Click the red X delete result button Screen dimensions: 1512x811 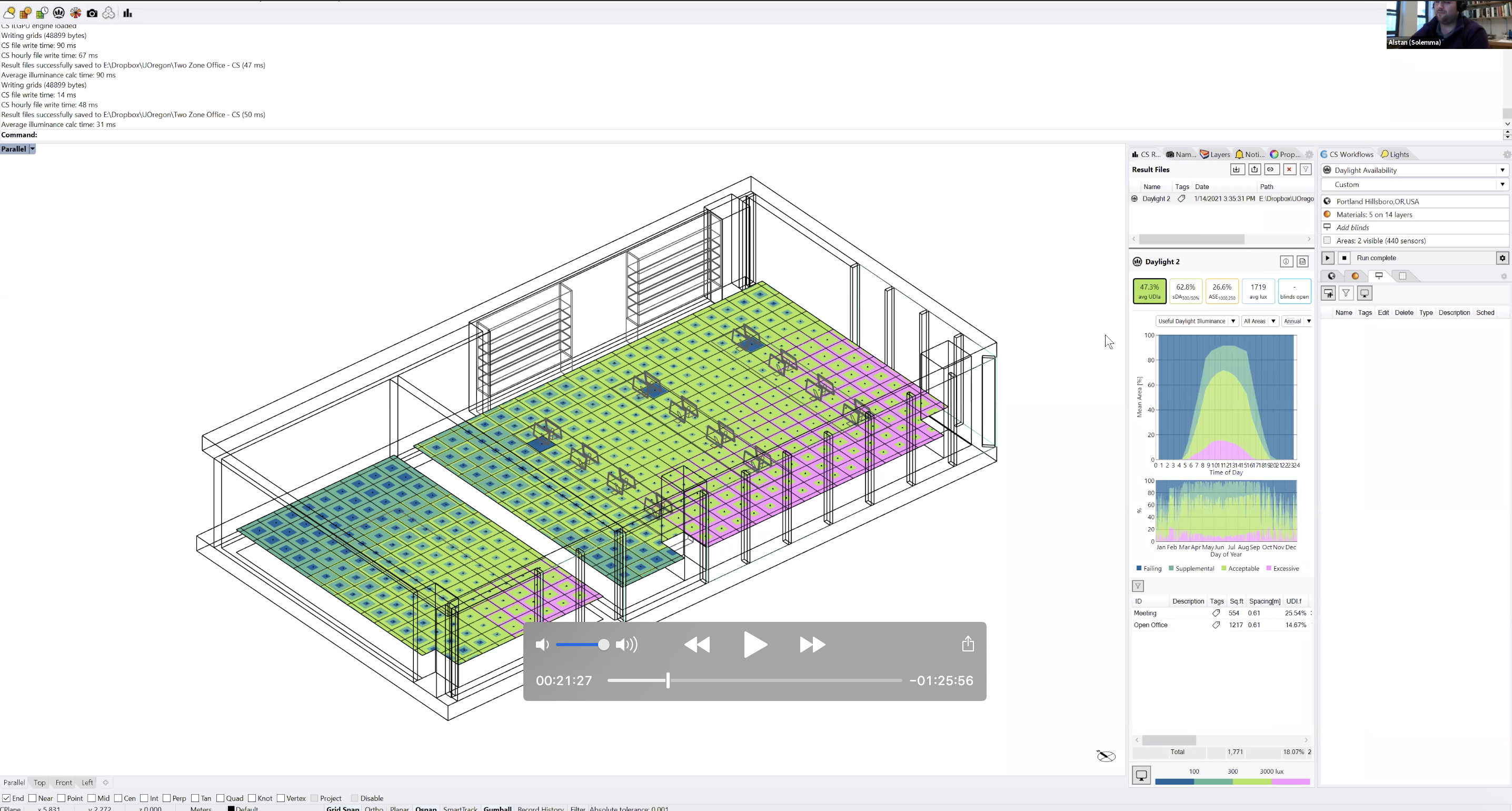pos(1289,170)
